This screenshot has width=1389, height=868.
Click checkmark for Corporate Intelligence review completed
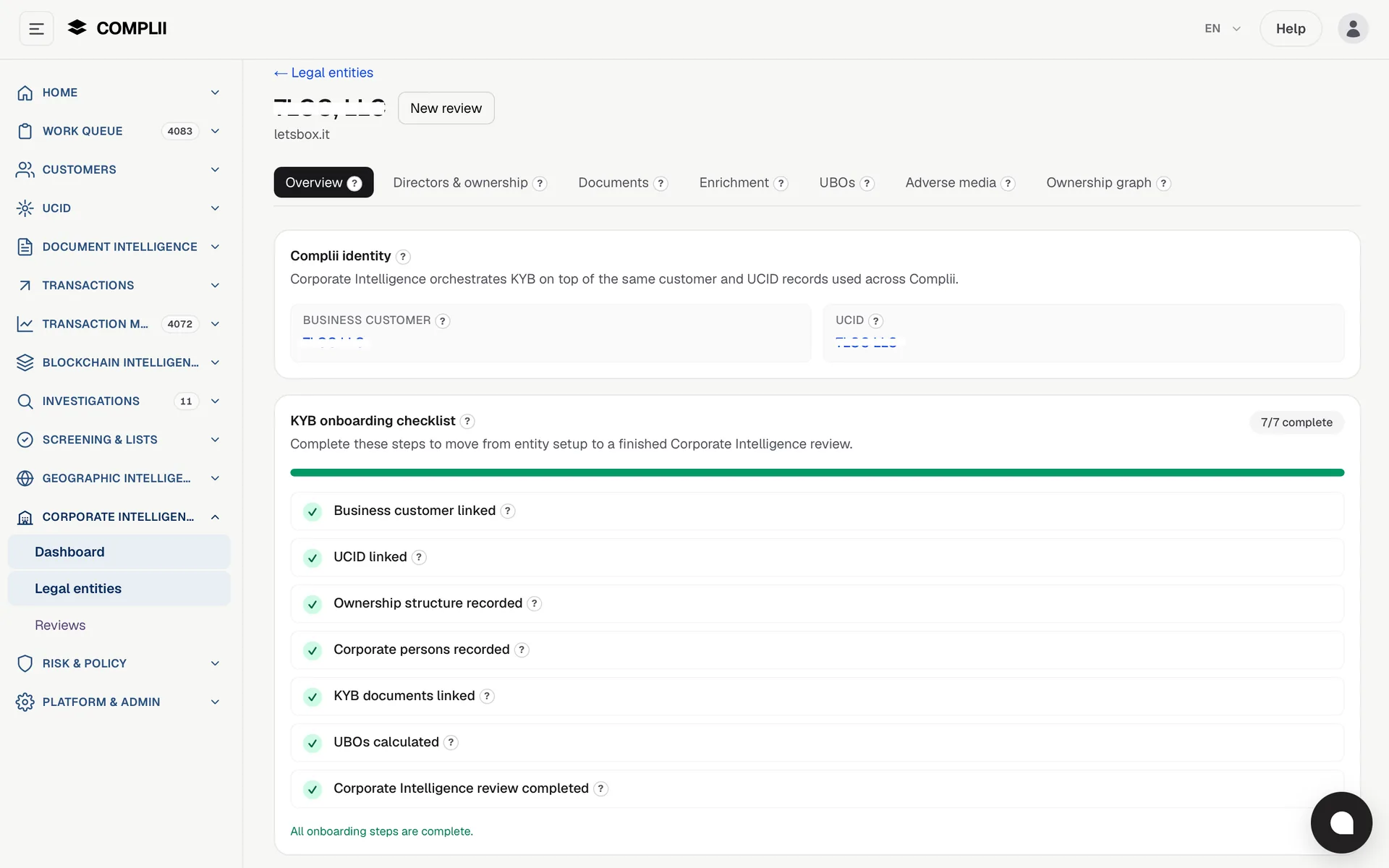313,789
